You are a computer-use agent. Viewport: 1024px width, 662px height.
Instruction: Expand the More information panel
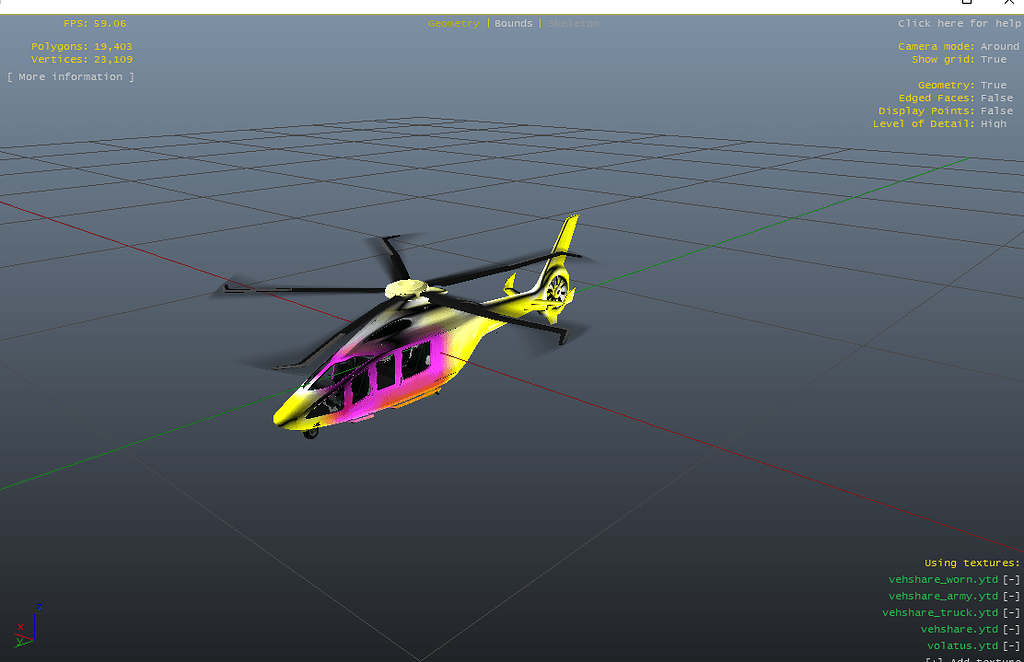[70, 76]
